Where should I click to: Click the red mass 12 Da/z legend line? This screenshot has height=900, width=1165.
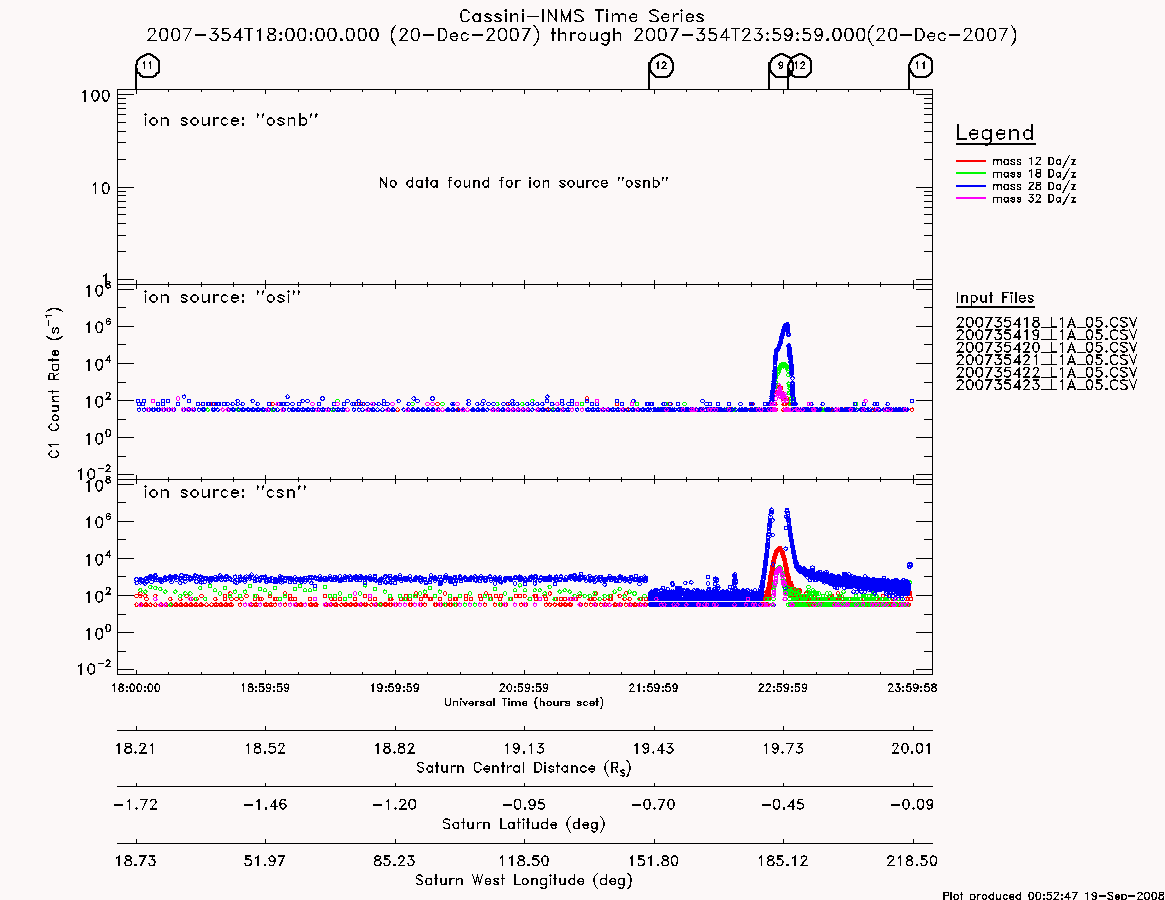click(x=970, y=161)
